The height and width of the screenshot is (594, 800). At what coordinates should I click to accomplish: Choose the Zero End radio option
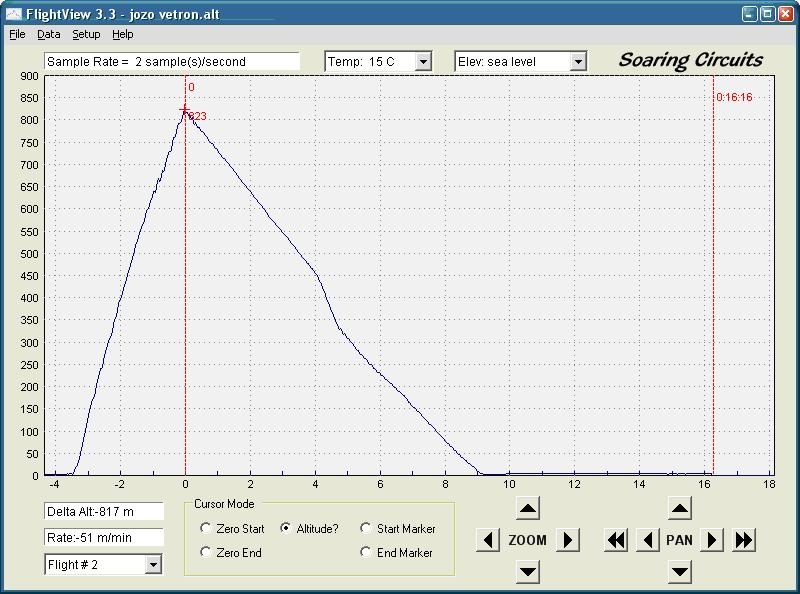[206, 552]
